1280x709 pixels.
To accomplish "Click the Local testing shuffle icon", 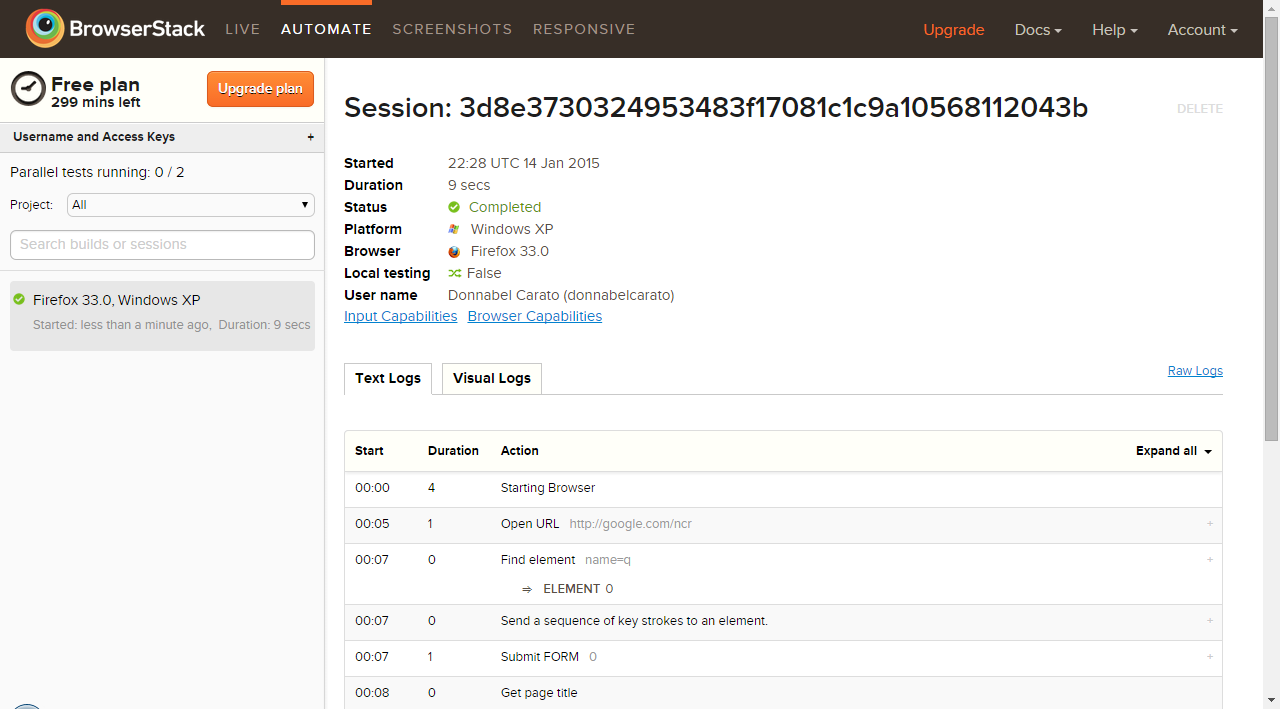I will tap(454, 273).
